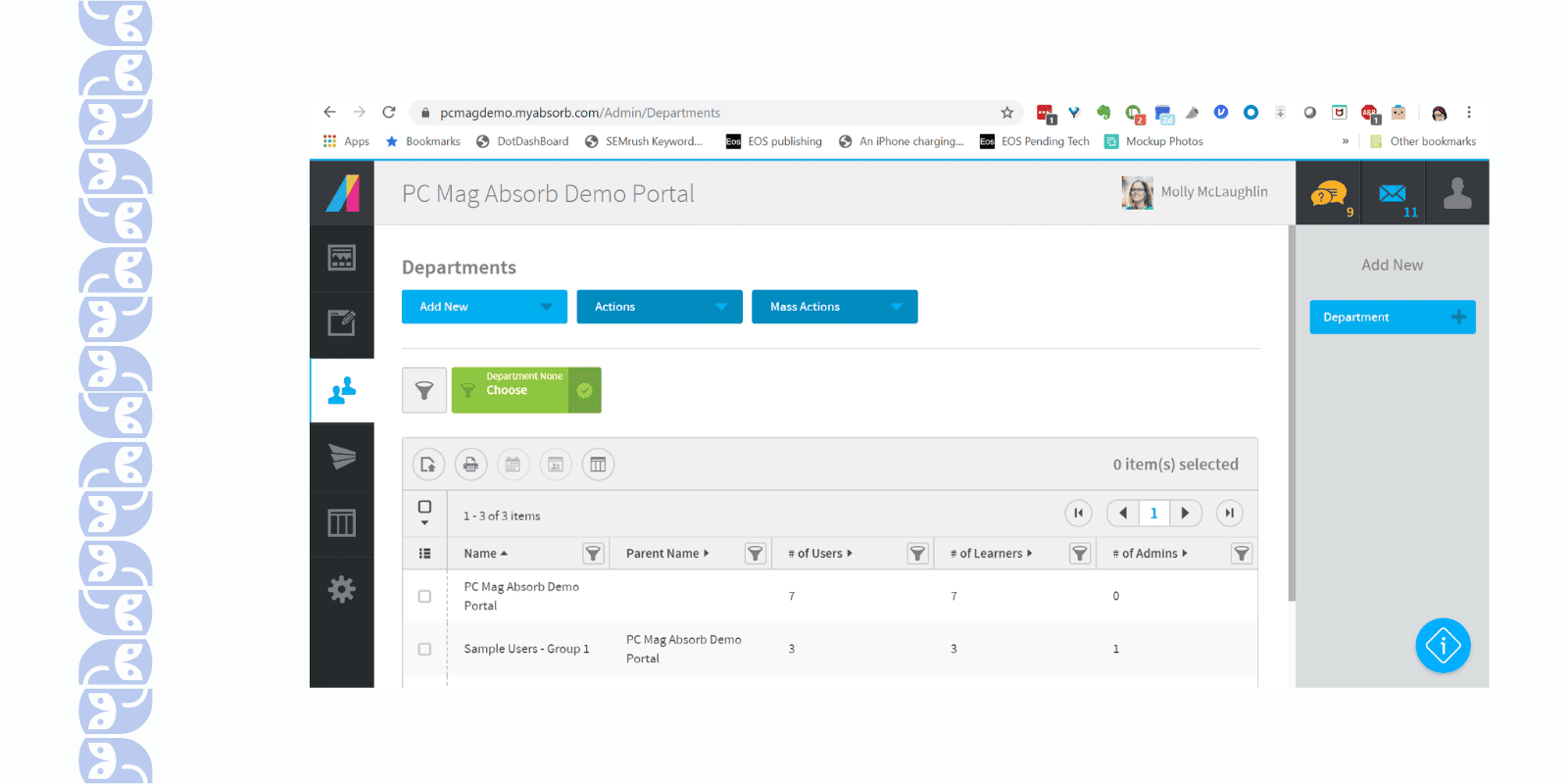This screenshot has width=1568, height=784.
Task: Select Sample Users - Group 1 checkbox
Action: pyautogui.click(x=424, y=649)
